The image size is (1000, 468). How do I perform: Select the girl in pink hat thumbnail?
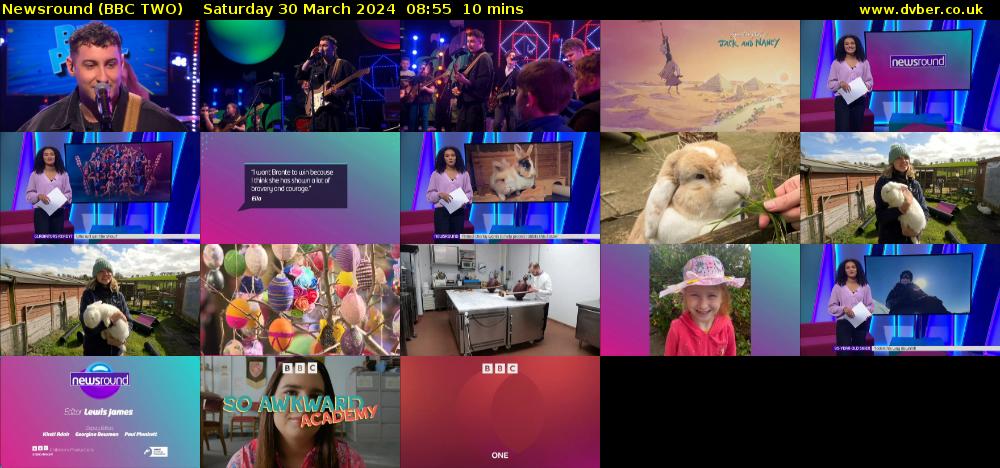700,300
